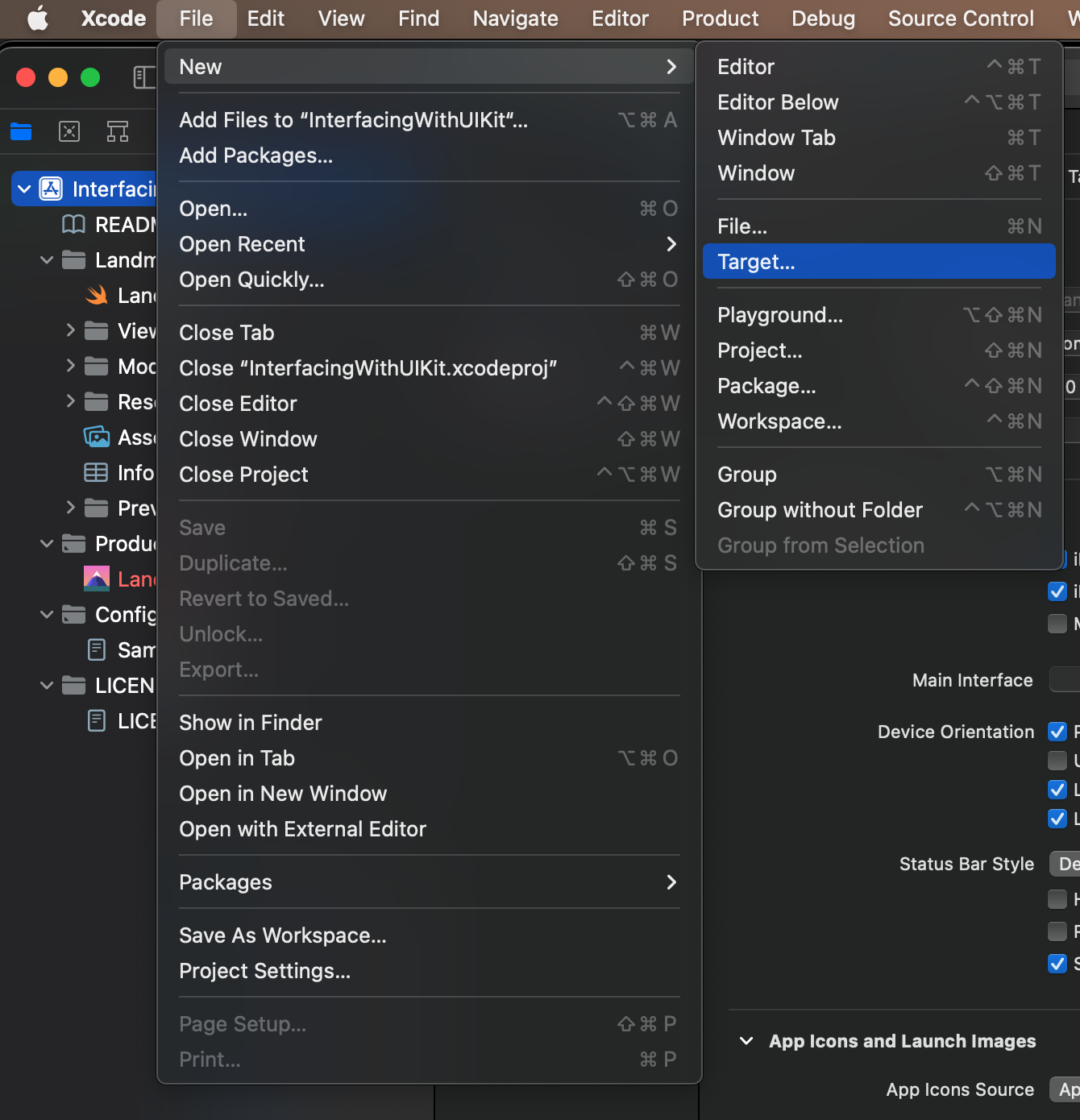1080x1120 pixels.
Task: Expand the Open Recent submenu
Action: (x=671, y=244)
